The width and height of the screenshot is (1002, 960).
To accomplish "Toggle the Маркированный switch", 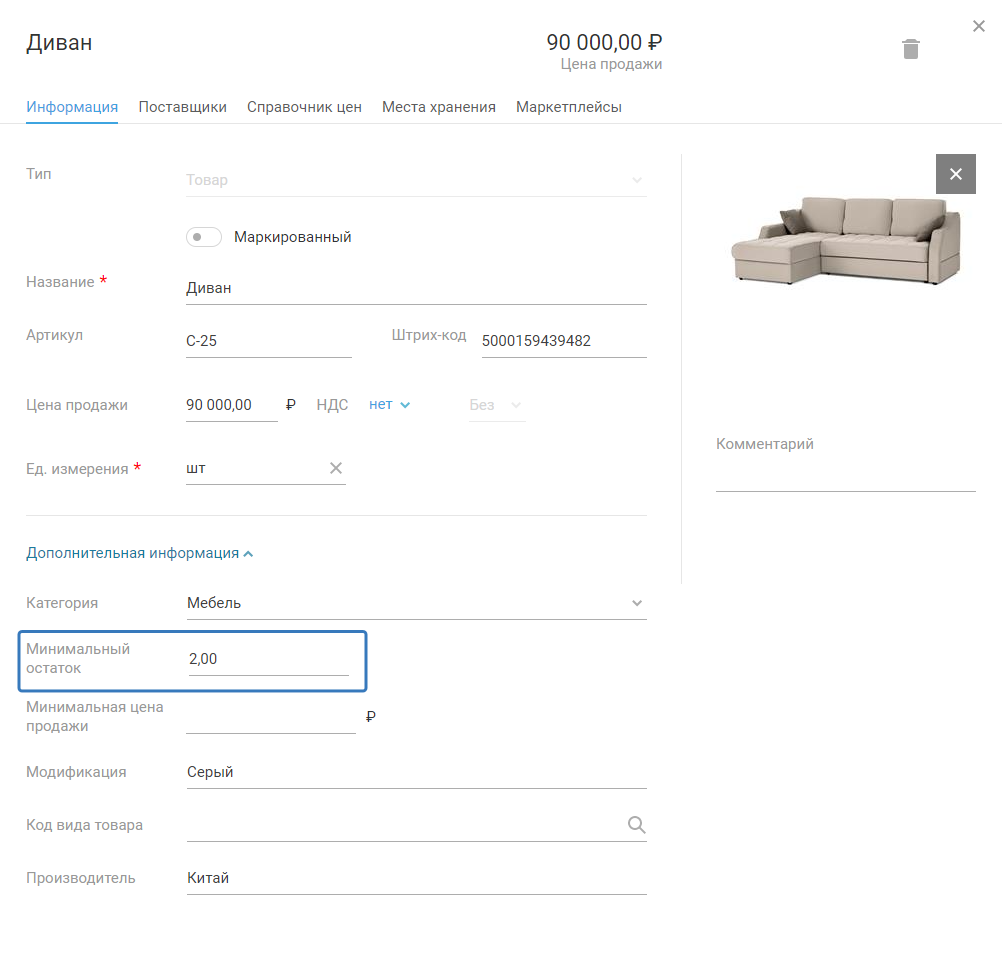I will [203, 237].
